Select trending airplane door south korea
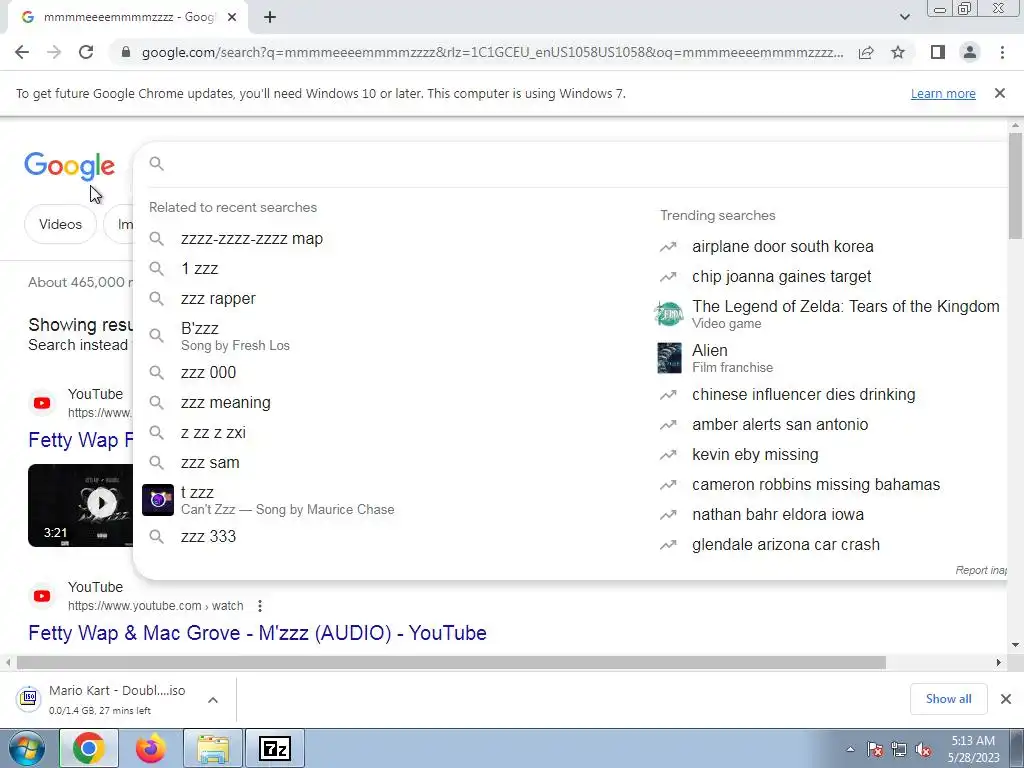Screen dimensions: 1024x768 [x=782, y=246]
